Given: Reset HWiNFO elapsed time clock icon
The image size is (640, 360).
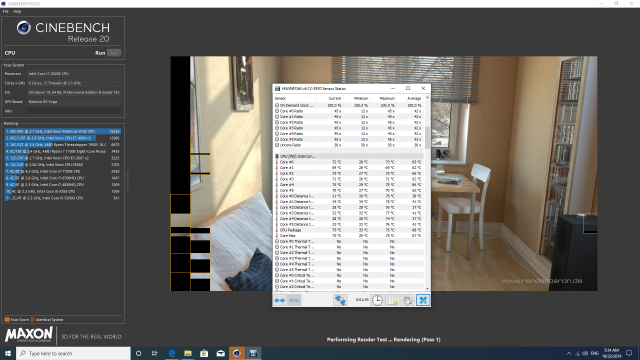Looking at the screenshot, I should tap(378, 300).
